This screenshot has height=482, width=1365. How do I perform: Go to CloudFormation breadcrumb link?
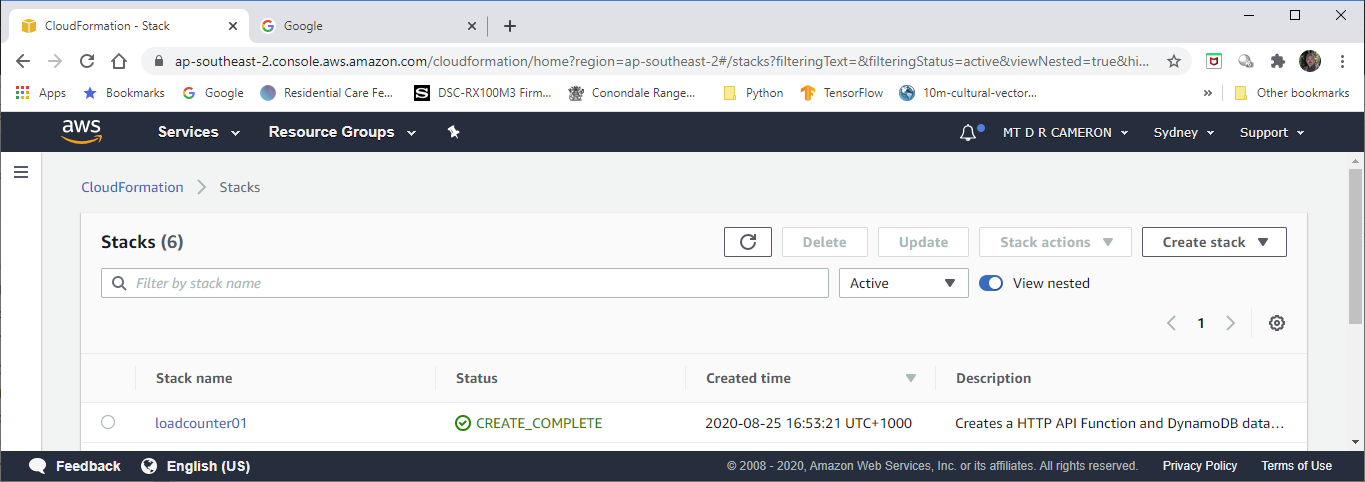132,187
